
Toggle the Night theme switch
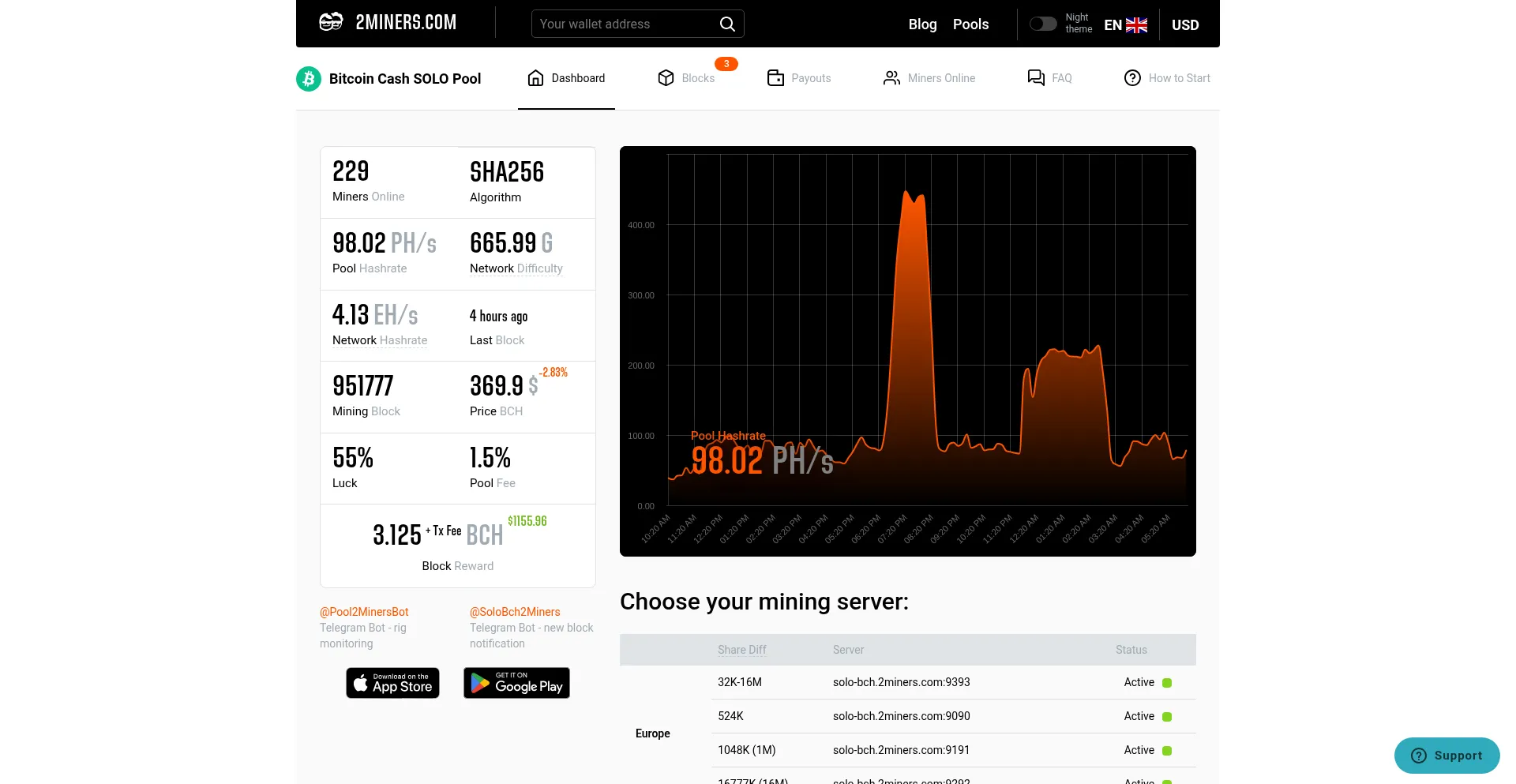point(1043,24)
